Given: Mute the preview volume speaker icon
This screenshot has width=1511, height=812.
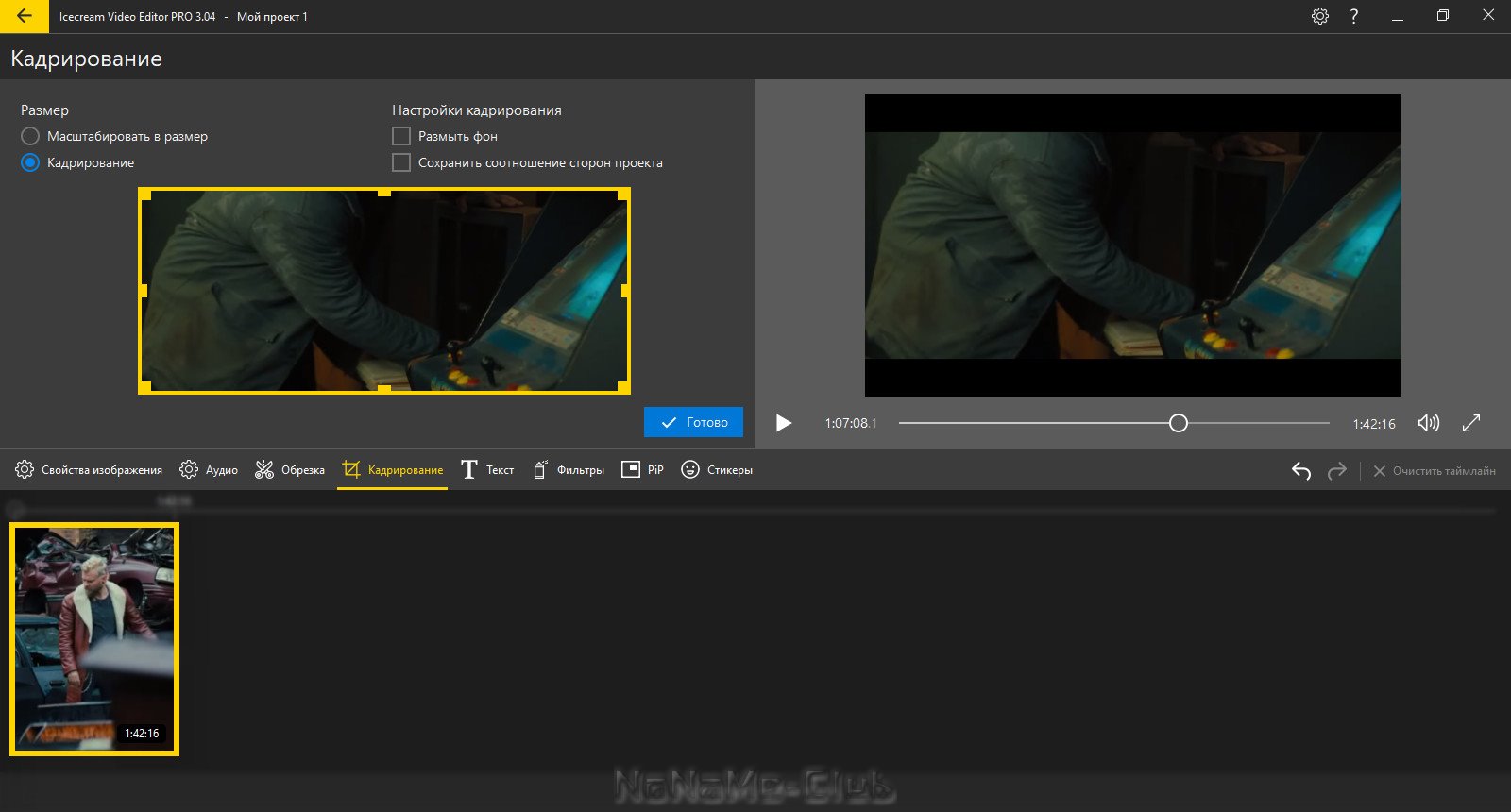Looking at the screenshot, I should [x=1429, y=423].
